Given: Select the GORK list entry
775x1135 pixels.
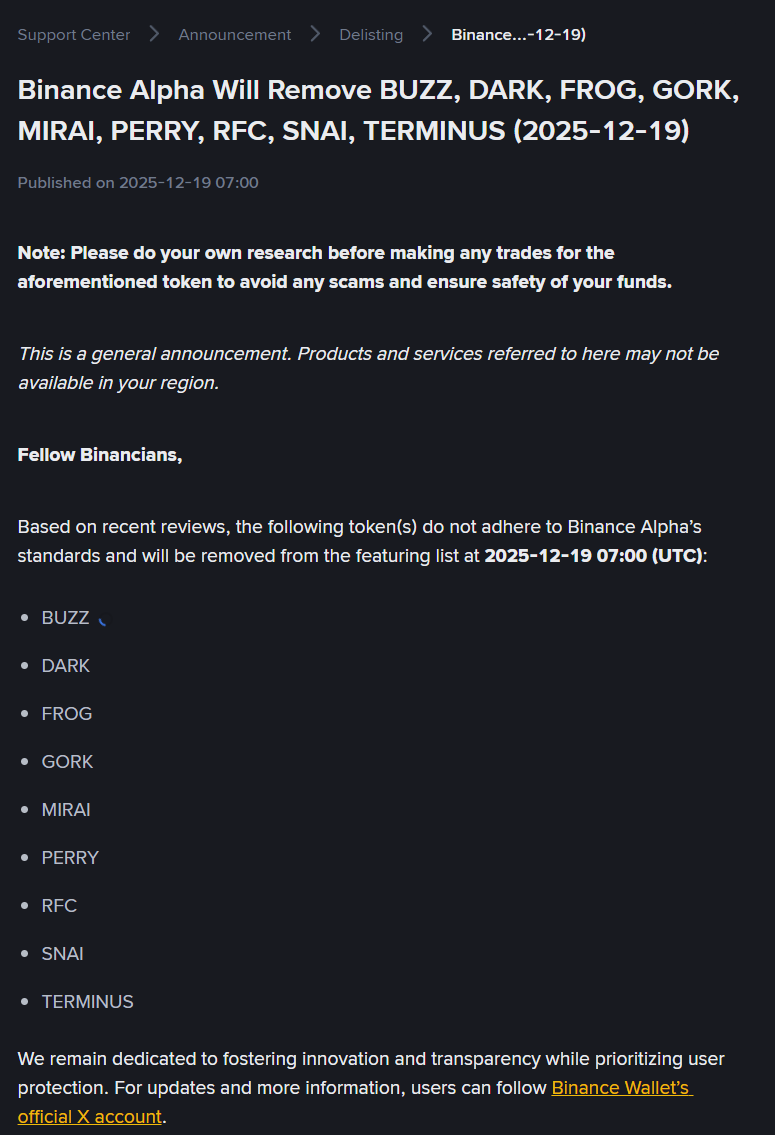Looking at the screenshot, I should [x=67, y=762].
